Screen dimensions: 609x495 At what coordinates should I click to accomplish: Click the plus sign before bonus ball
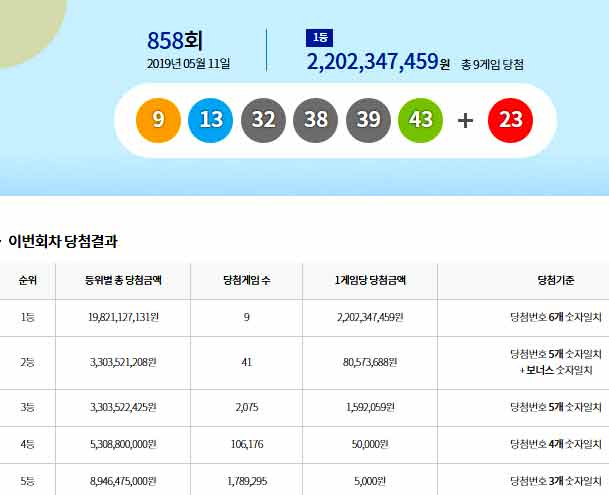click(465, 120)
